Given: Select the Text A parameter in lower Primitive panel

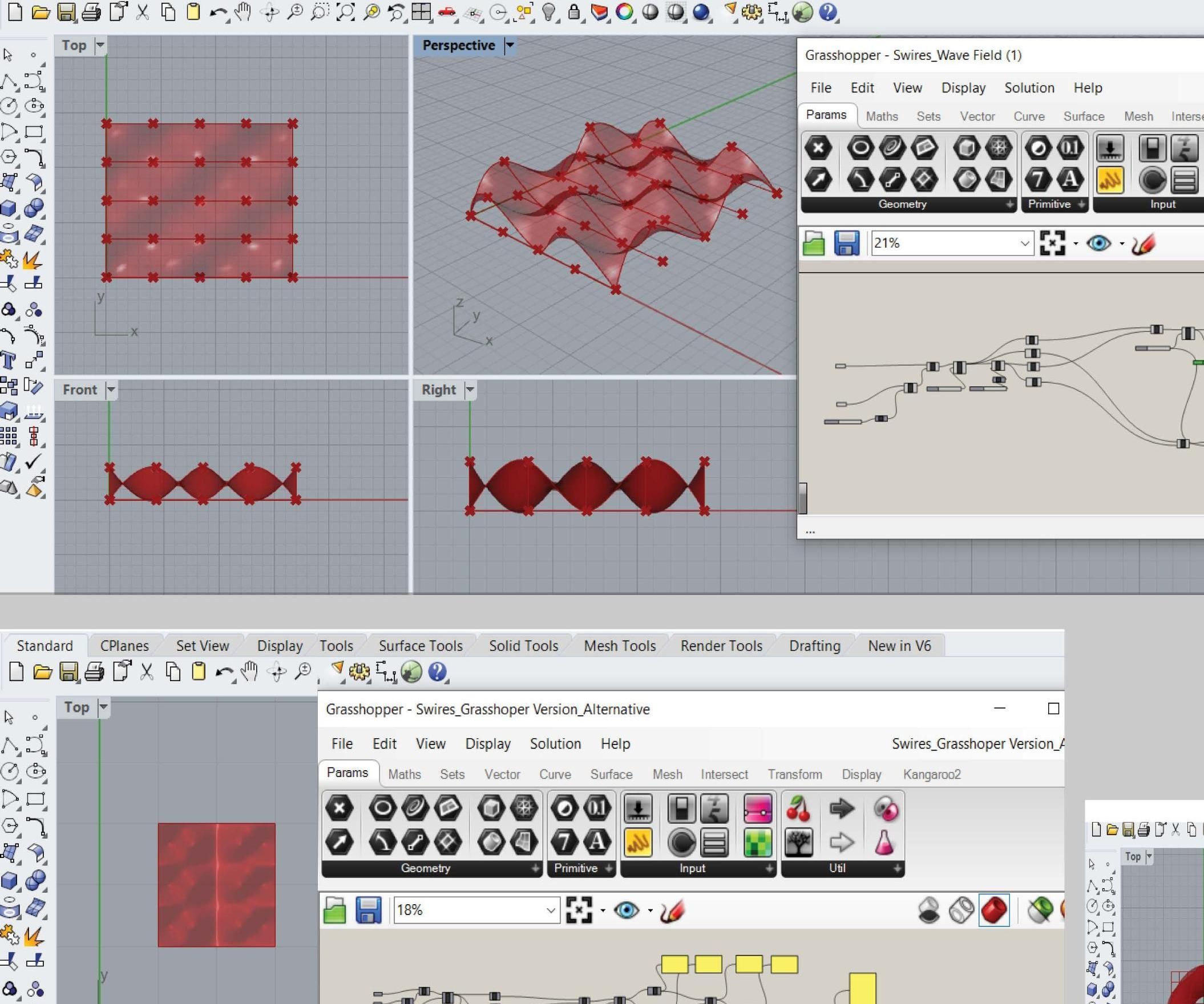Looking at the screenshot, I should point(597,842).
